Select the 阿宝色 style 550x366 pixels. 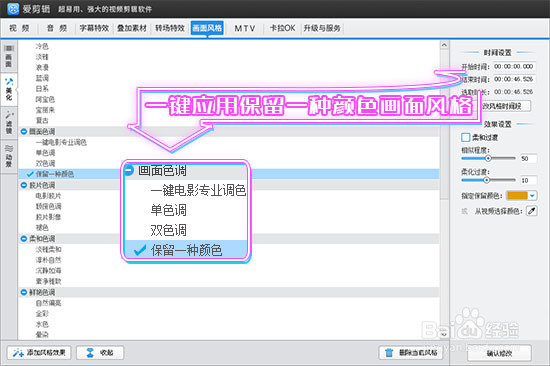(x=45, y=99)
